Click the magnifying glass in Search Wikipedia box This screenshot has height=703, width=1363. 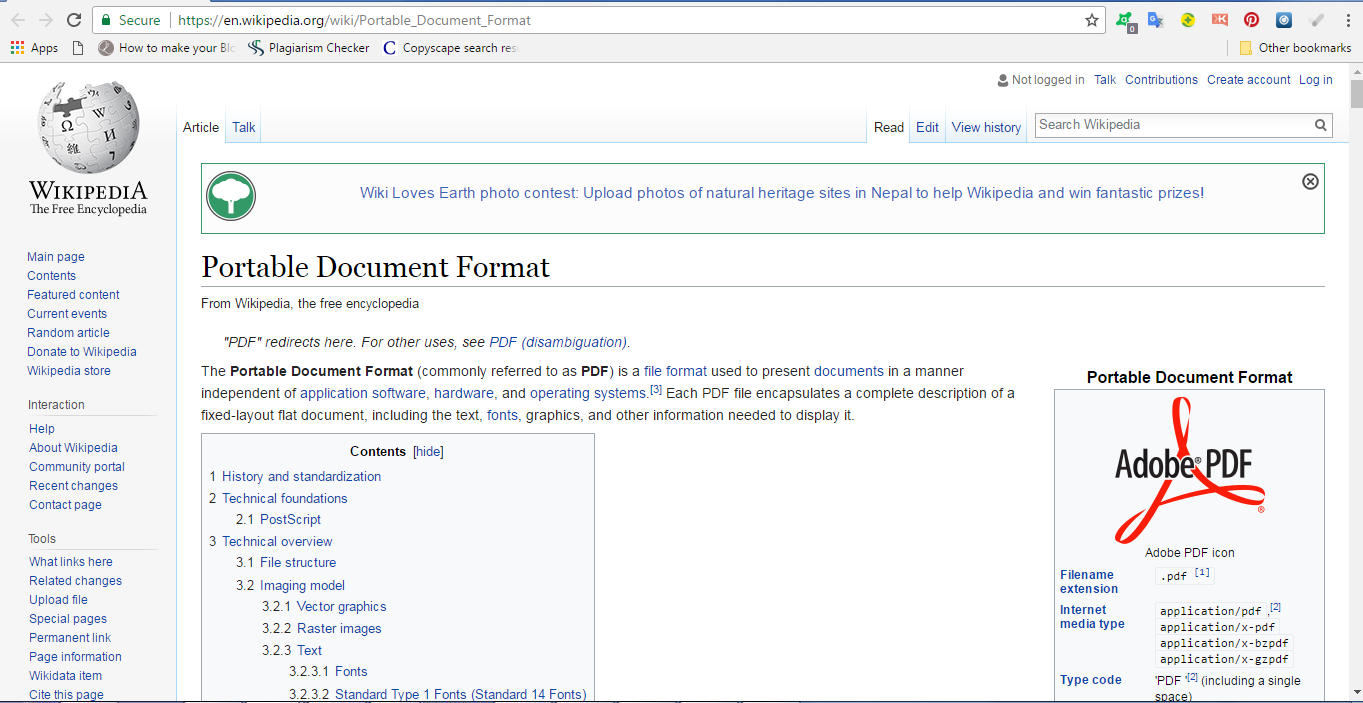1320,125
